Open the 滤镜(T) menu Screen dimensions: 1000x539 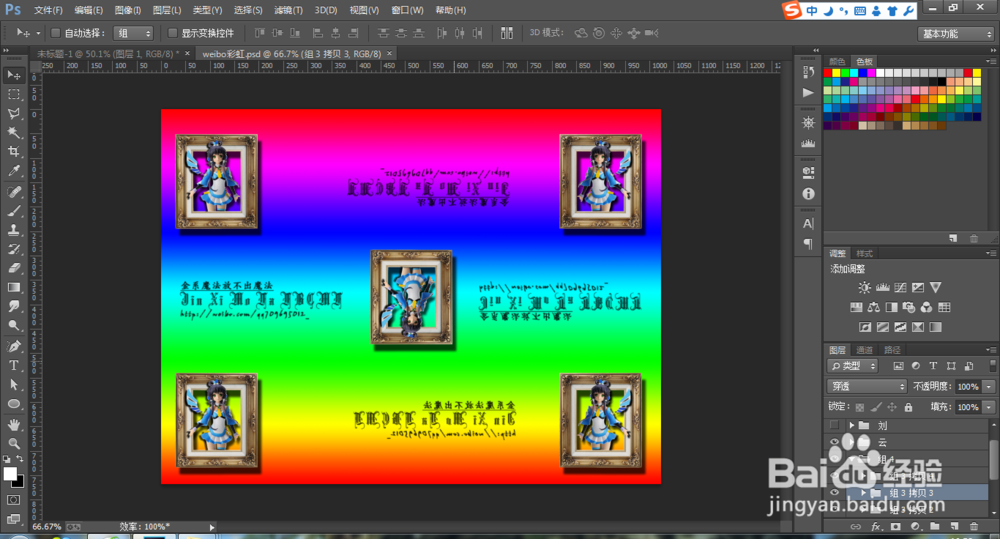point(288,10)
